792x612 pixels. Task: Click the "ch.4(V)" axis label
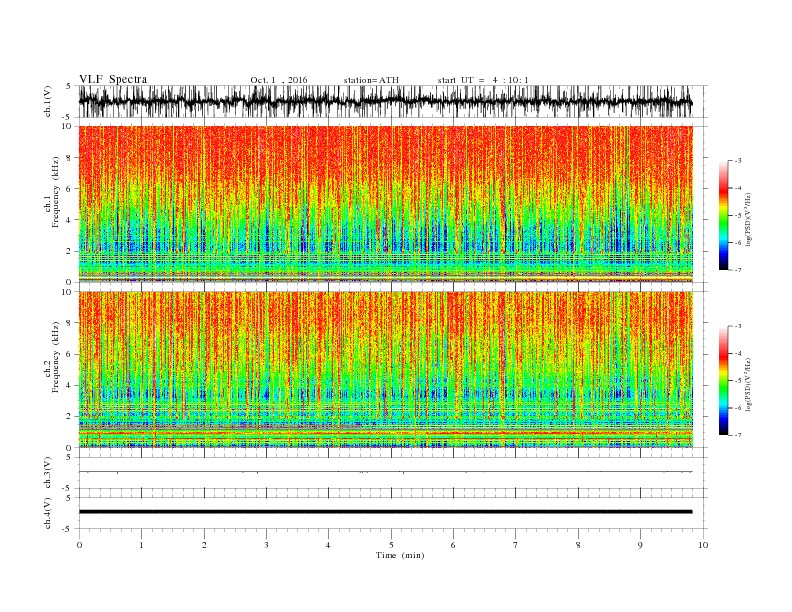tap(48, 513)
